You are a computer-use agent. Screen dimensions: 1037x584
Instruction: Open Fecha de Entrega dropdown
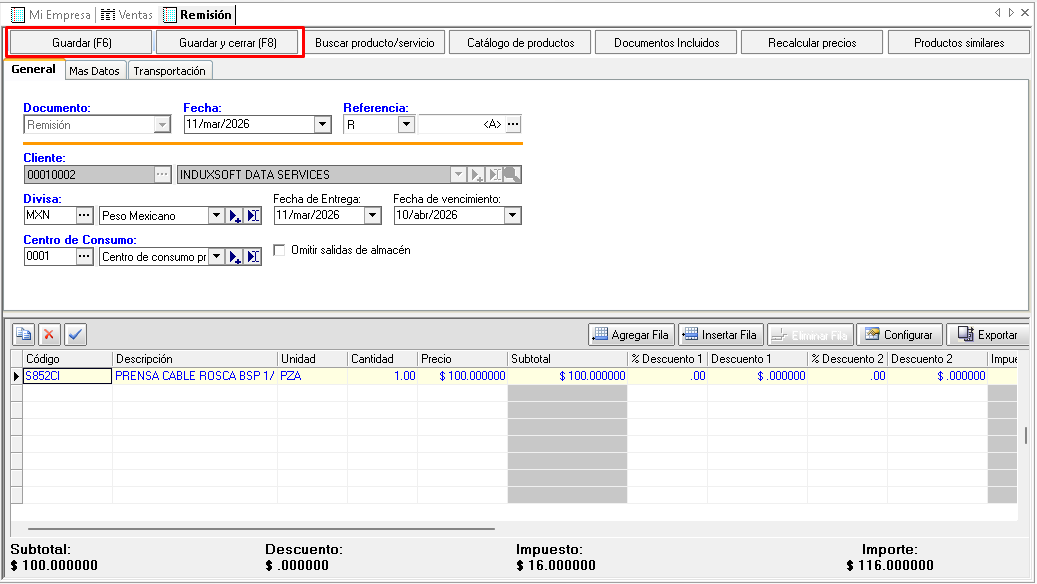pyautogui.click(x=372, y=216)
